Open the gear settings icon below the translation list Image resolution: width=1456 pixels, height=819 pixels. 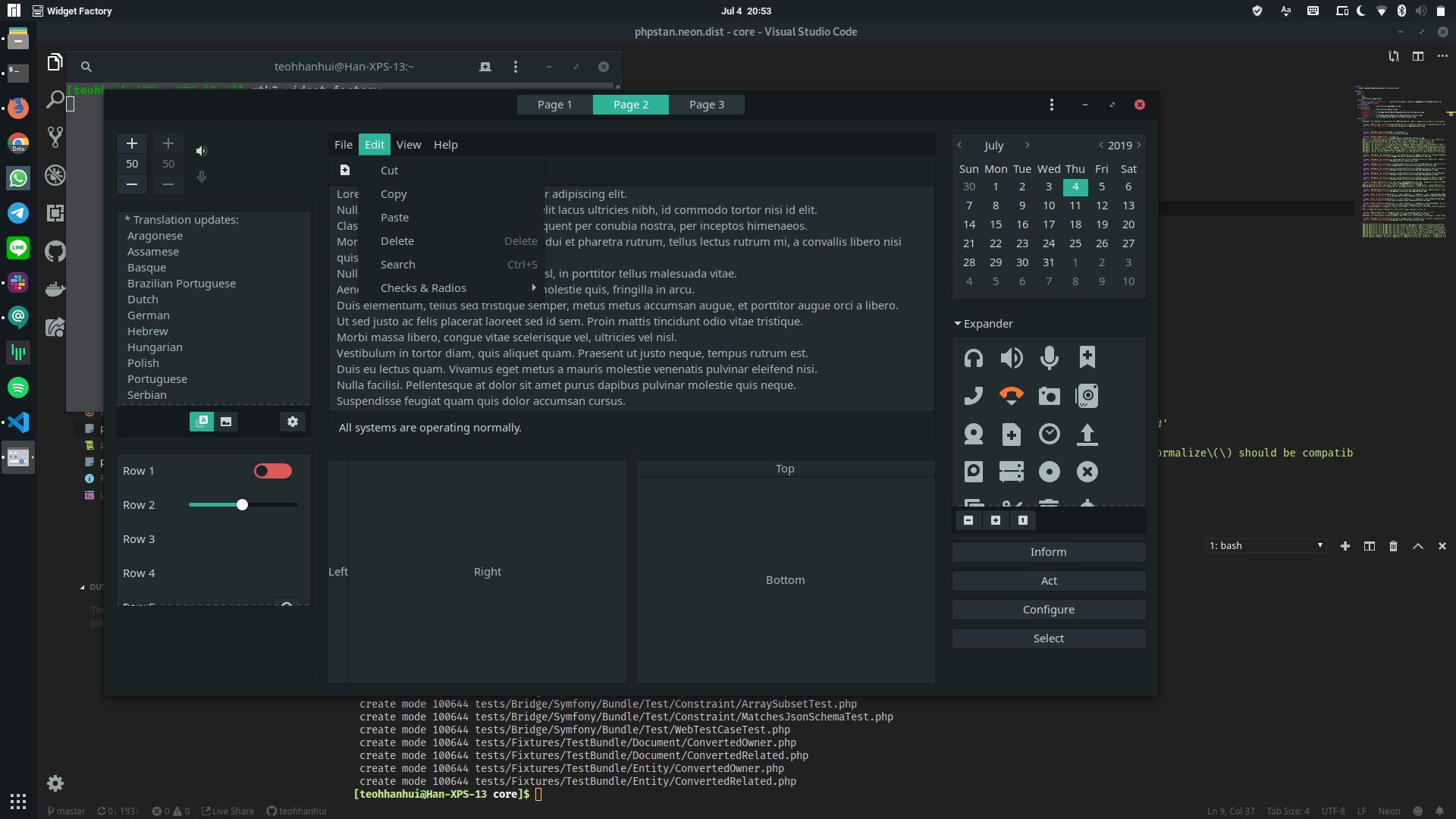(293, 422)
